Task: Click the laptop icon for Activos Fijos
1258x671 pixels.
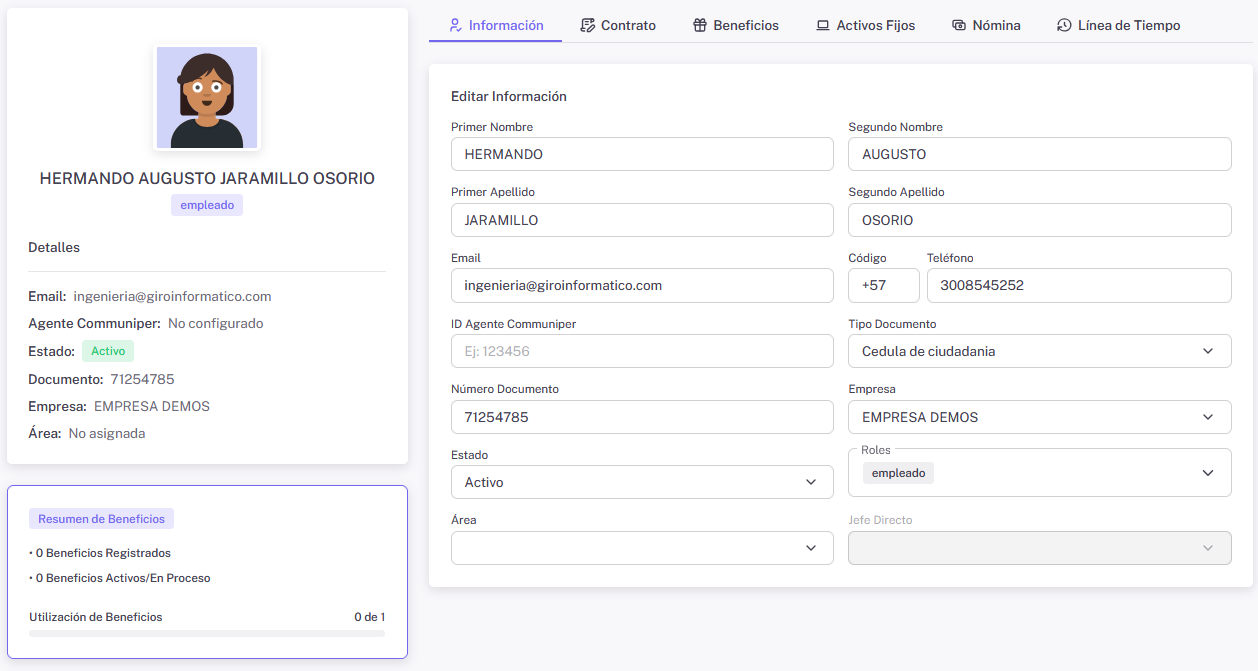Action: click(x=823, y=25)
